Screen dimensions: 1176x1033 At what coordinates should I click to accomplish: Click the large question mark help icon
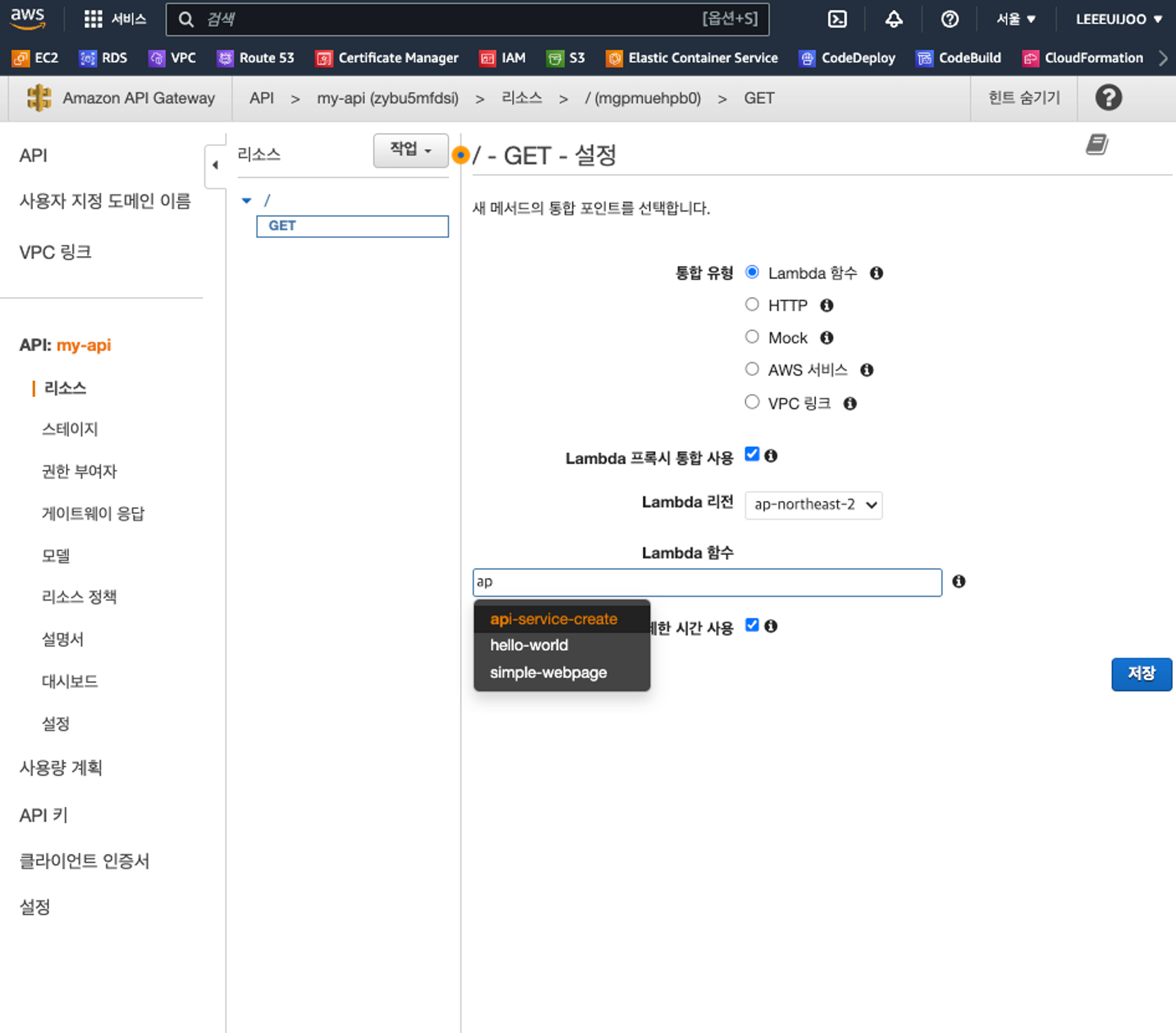[x=1108, y=98]
